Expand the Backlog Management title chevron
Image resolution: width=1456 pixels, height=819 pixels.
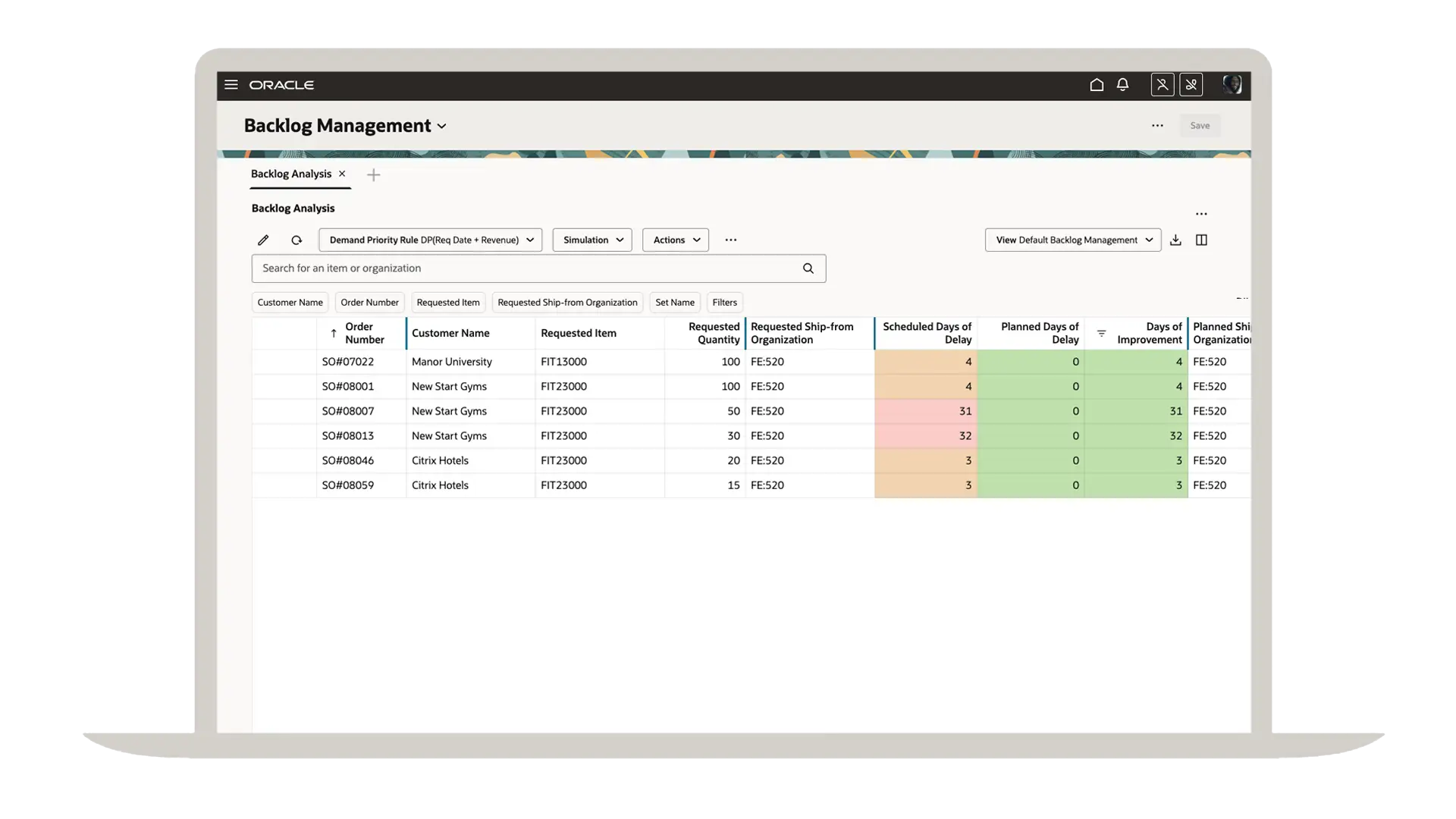pyautogui.click(x=442, y=127)
